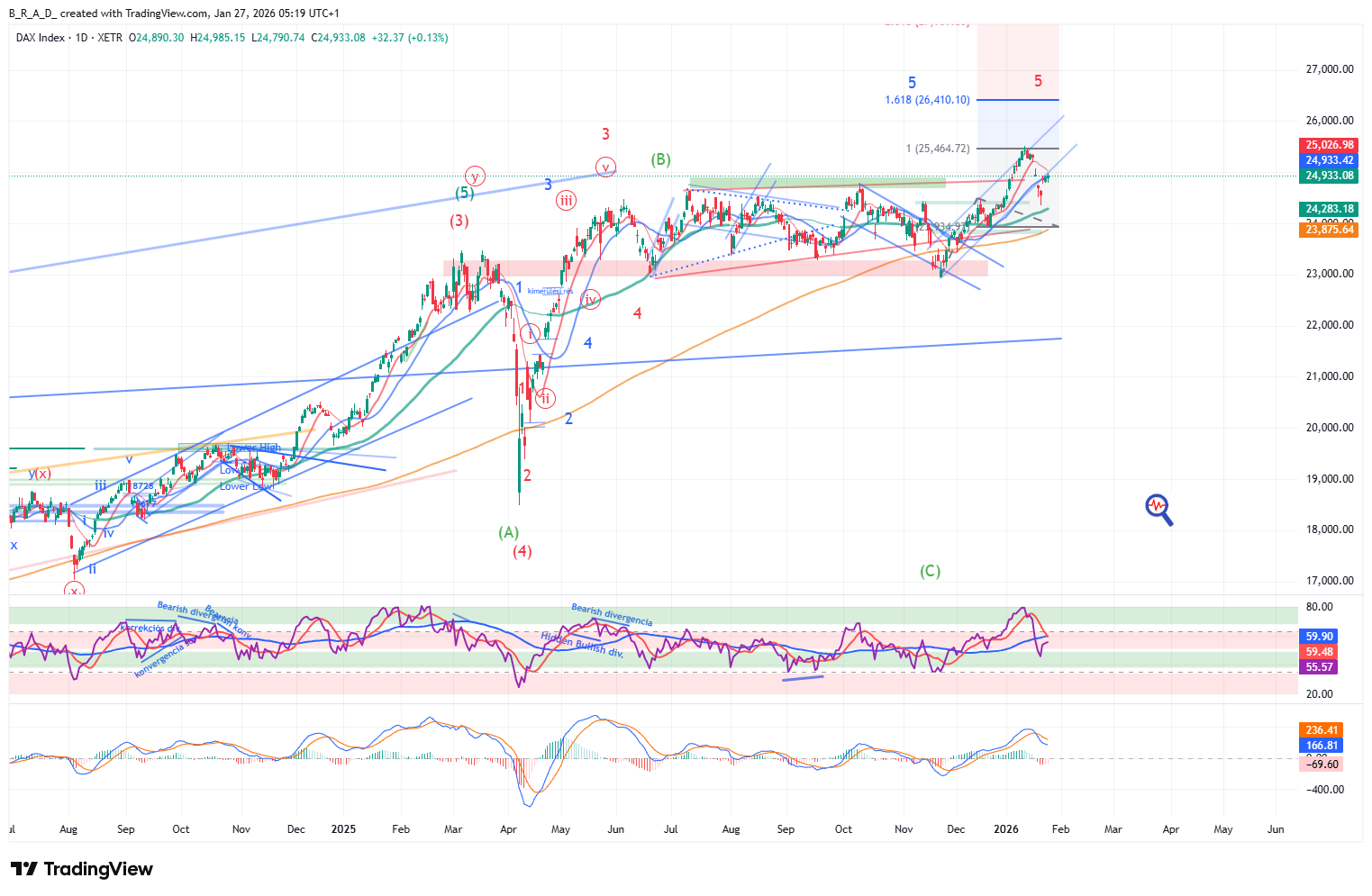Click the magnifier chart icon
The height and width of the screenshot is (896, 1372).
1158,509
